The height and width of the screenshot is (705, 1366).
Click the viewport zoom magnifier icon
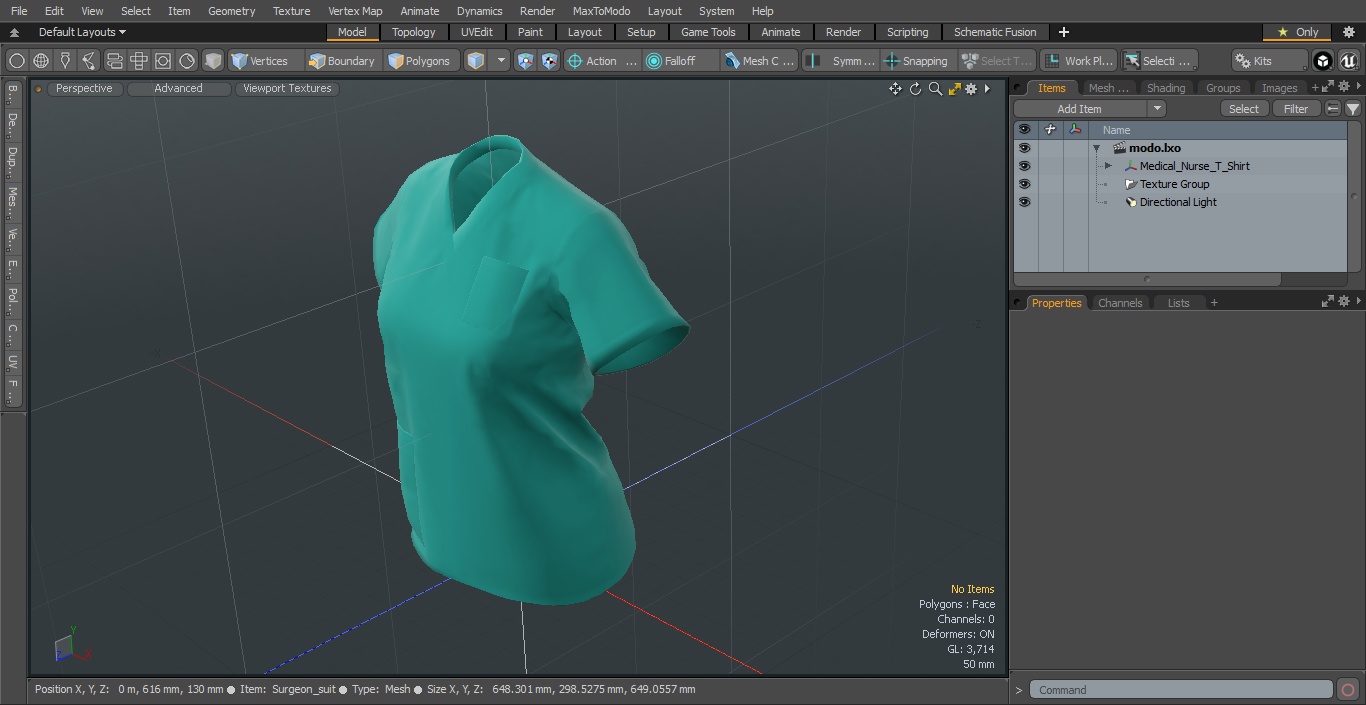tap(935, 89)
